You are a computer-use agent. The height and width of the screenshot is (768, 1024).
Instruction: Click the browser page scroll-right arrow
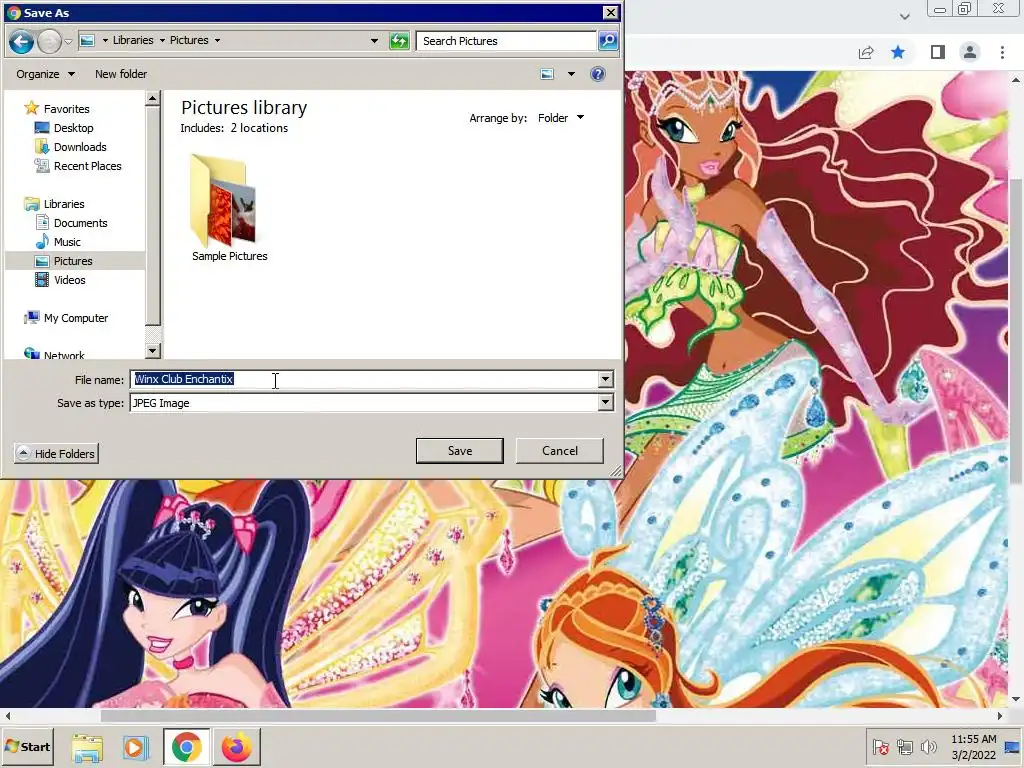pos(999,716)
